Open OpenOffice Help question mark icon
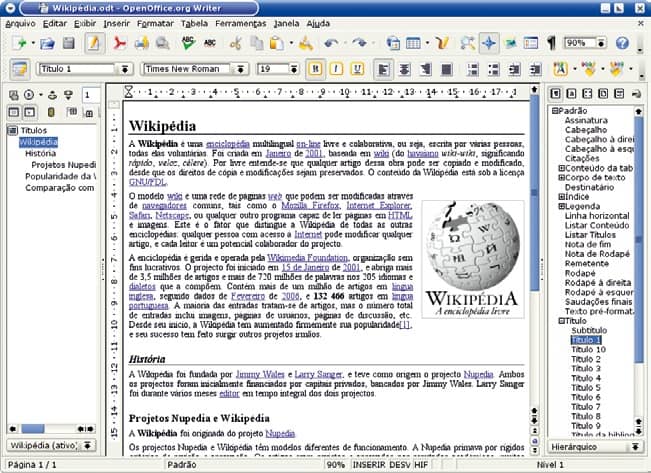Viewport: 651px width, 473px height. pos(622,43)
